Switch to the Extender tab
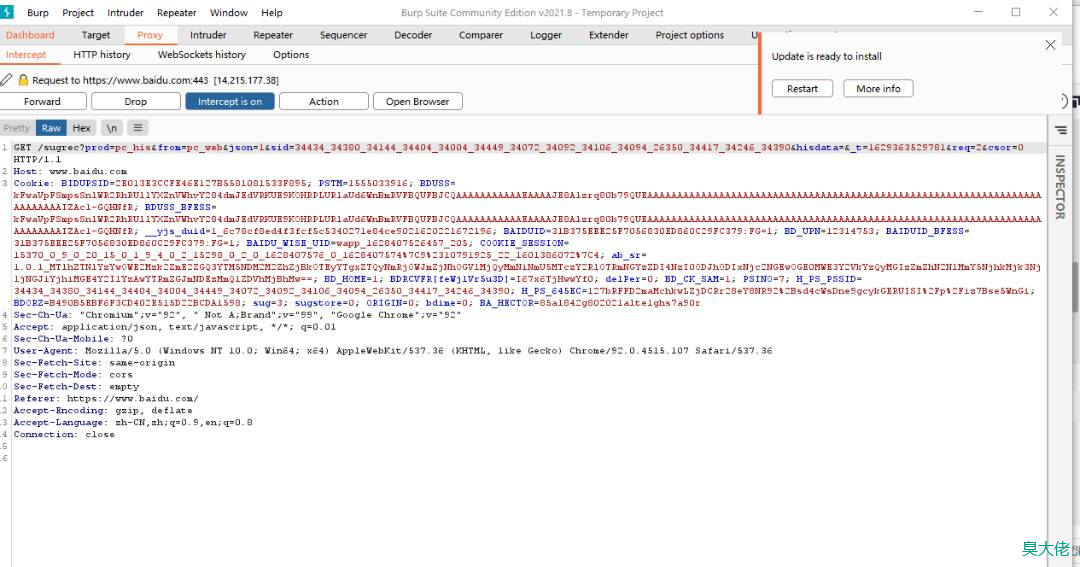 [608, 35]
